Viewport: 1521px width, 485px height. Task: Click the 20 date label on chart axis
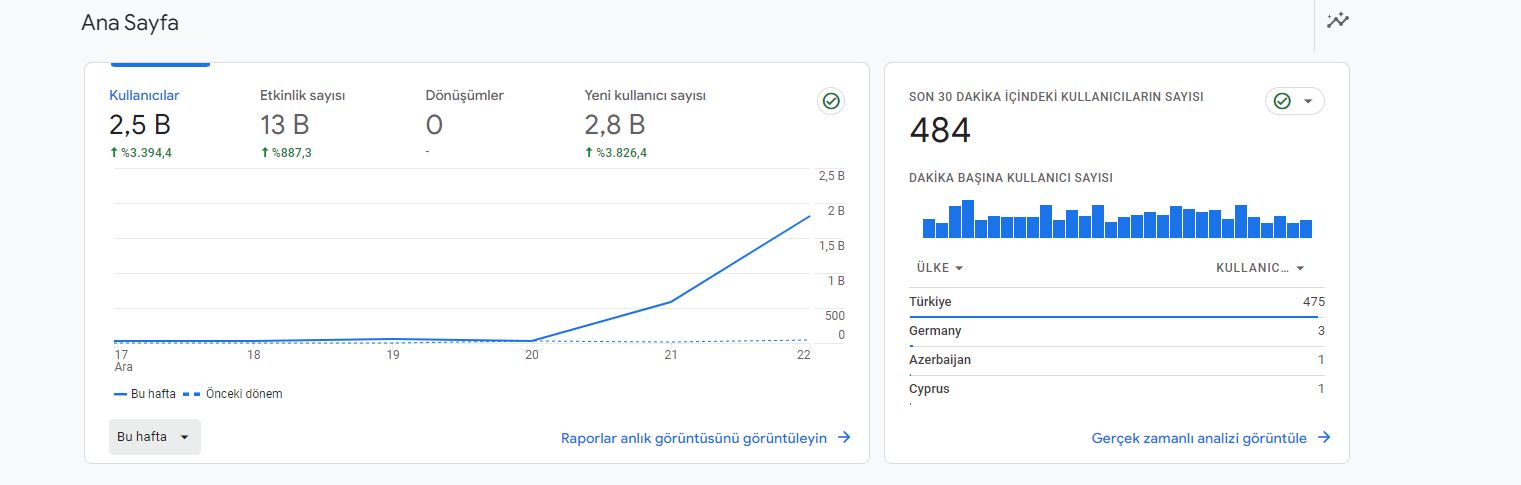[x=532, y=355]
